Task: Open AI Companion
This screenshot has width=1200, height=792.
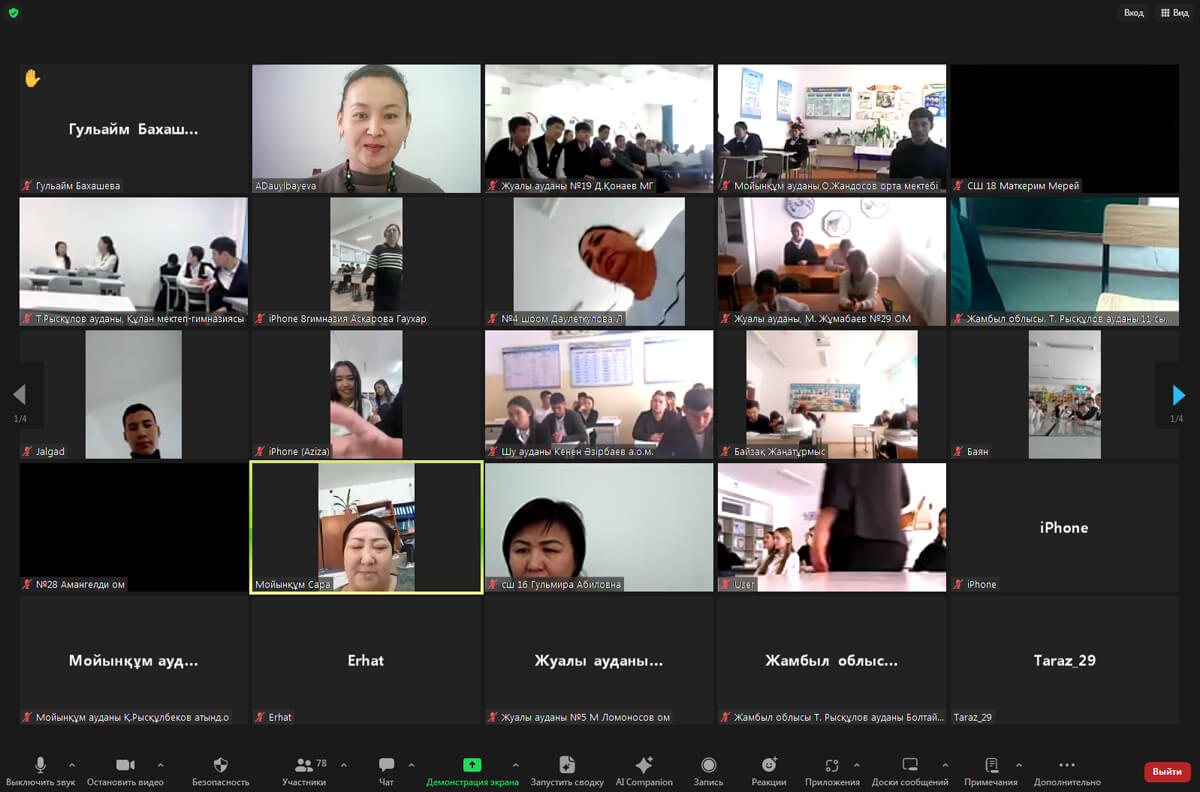Action: tap(644, 765)
